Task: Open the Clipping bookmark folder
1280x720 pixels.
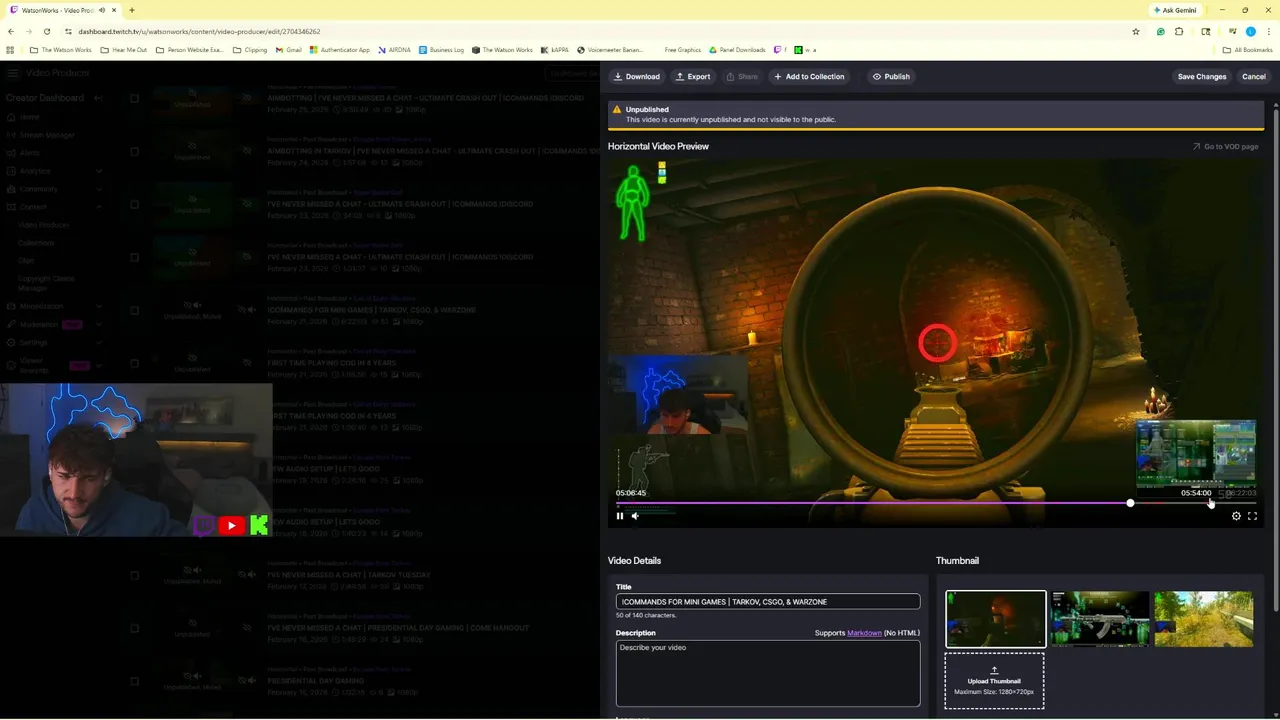Action: point(250,50)
